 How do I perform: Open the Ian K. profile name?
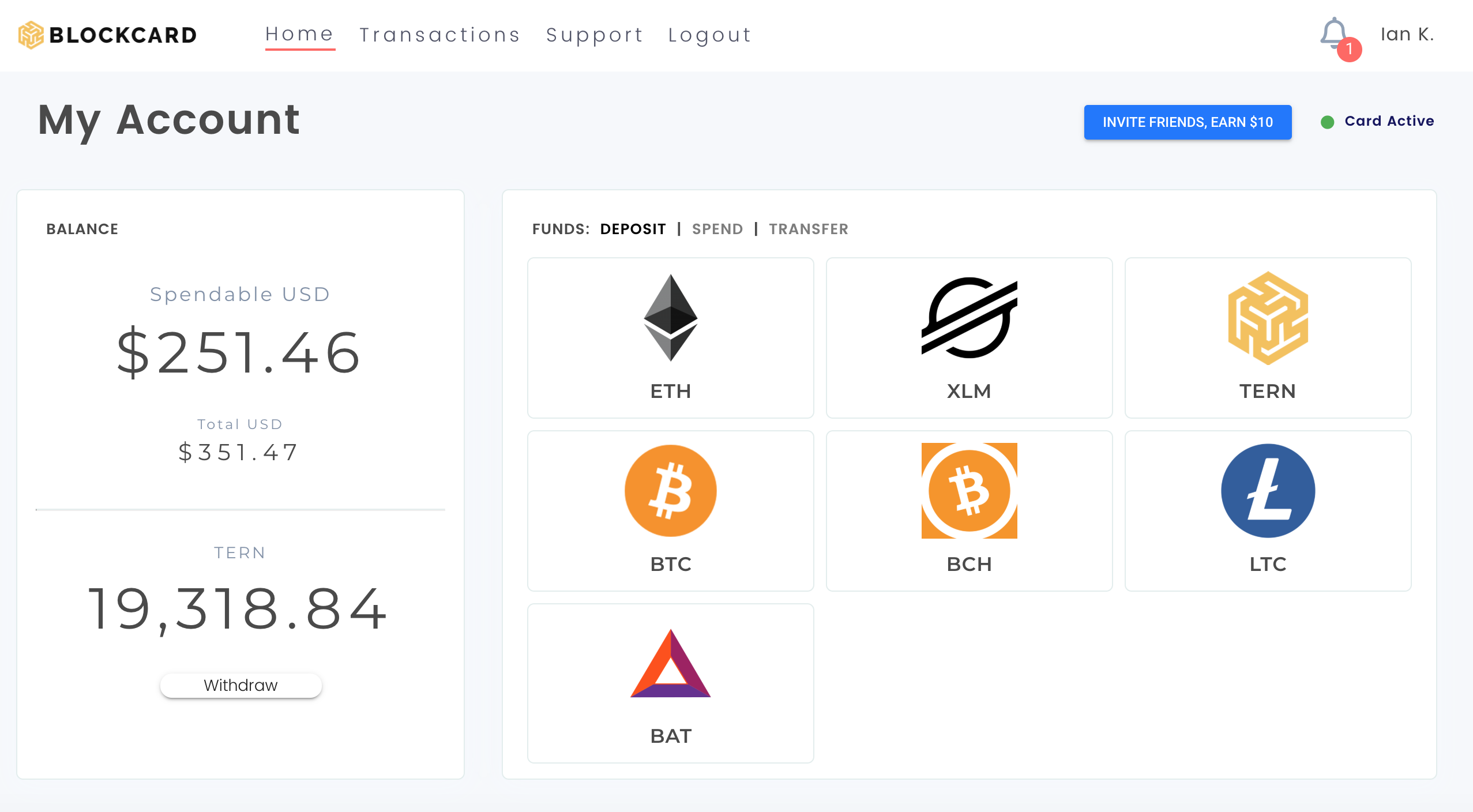[1407, 35]
